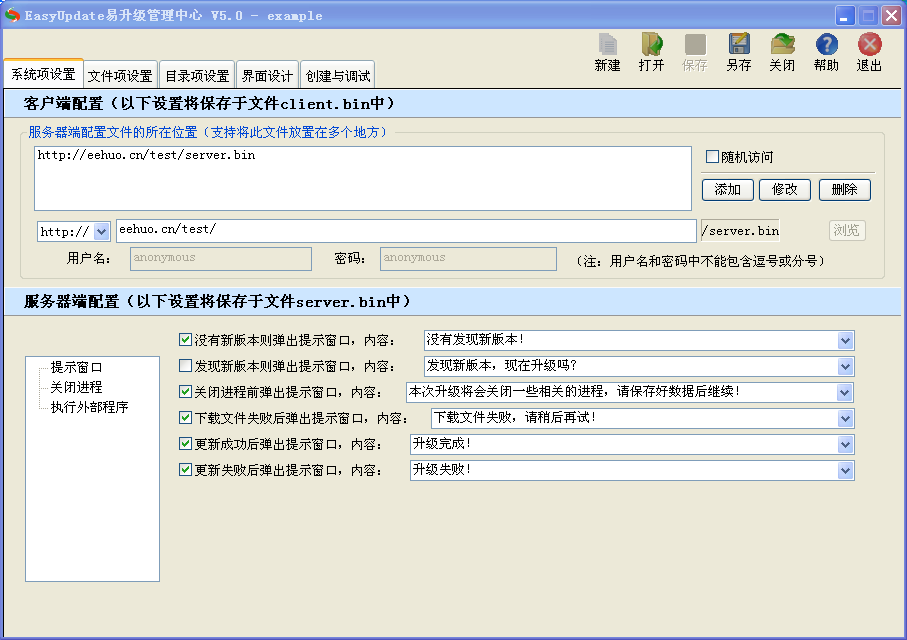Open dropdown for 发现新版本，现在升级吗？
907x640 pixels.
point(845,366)
